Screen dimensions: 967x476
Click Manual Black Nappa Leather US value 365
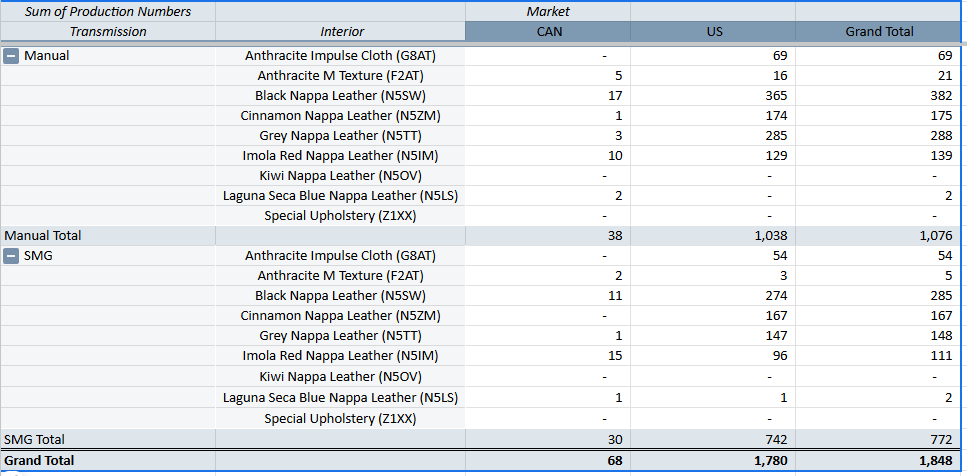[775, 96]
